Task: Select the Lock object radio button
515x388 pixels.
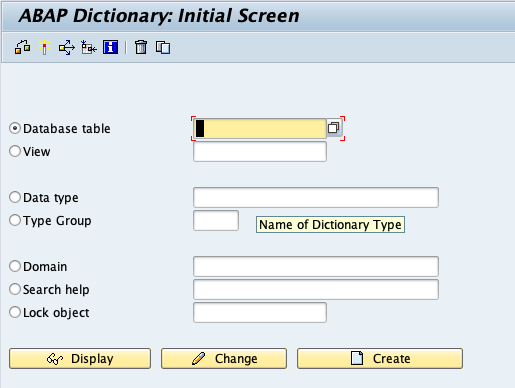Action: [x=15, y=312]
